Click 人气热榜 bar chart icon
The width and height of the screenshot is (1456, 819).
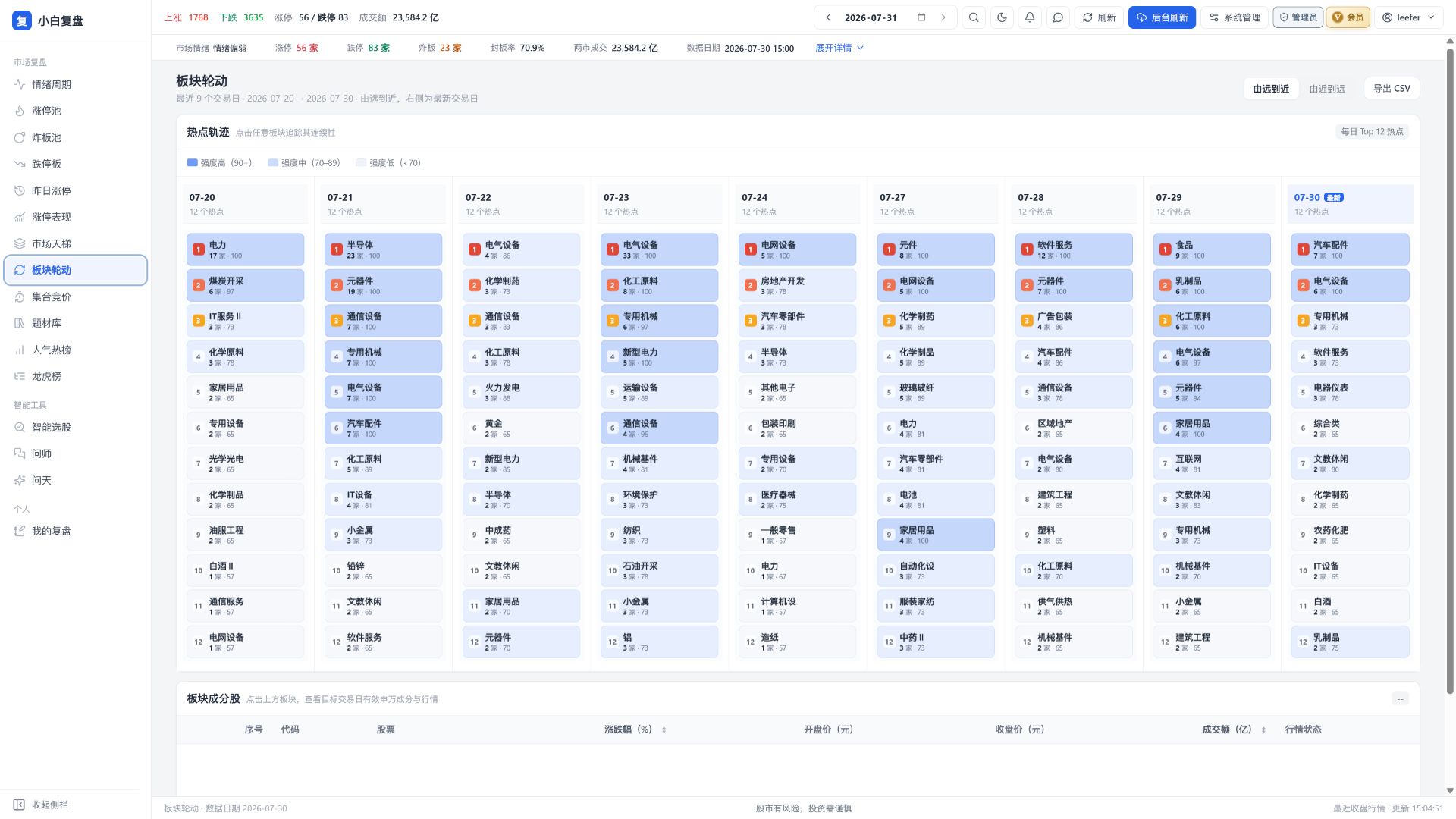(x=20, y=350)
